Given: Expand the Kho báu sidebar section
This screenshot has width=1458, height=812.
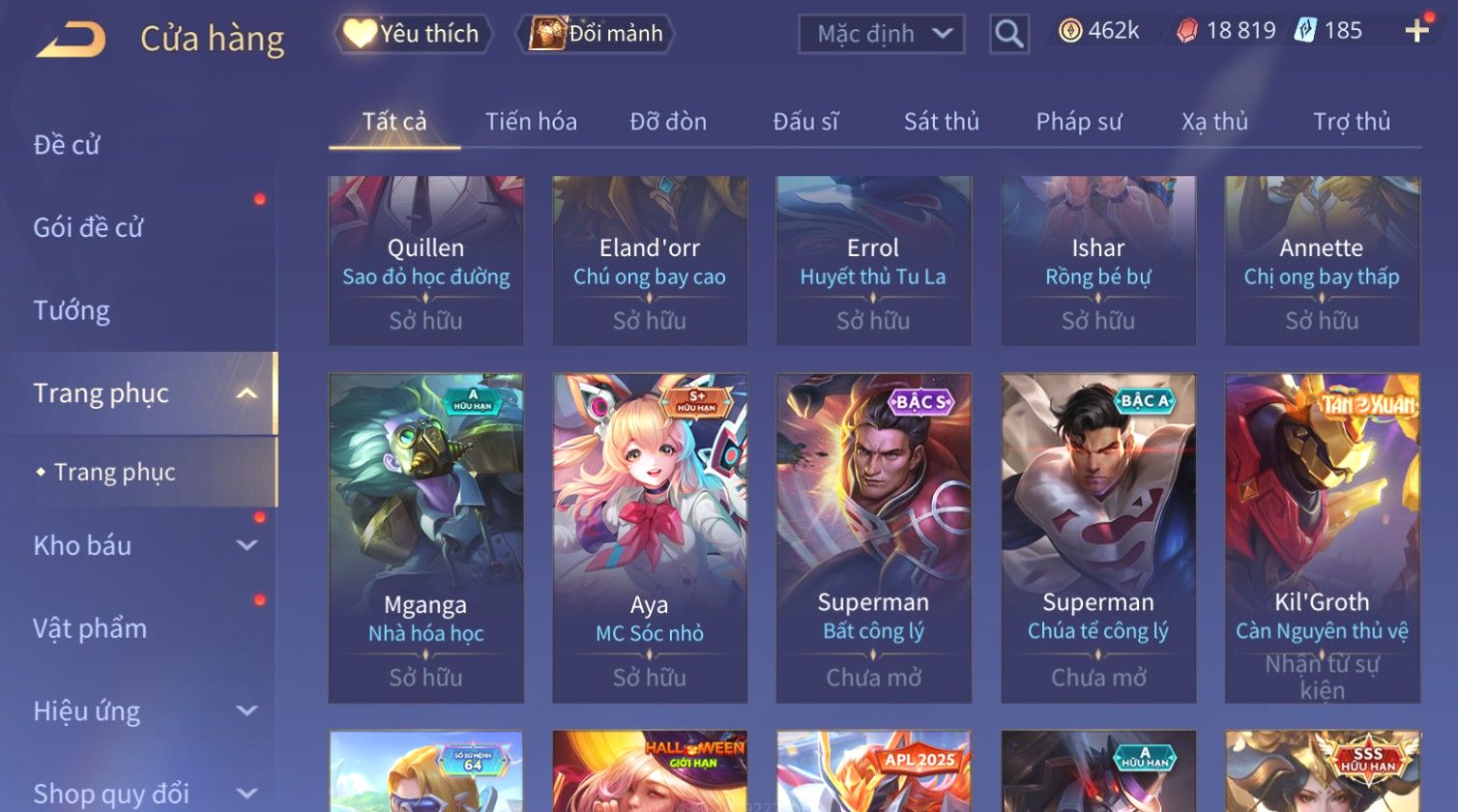Looking at the screenshot, I should 247,545.
